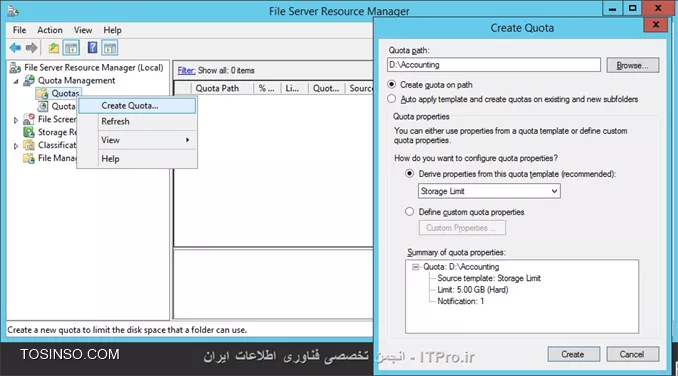The width and height of the screenshot is (678, 376).
Task: Open the View menu in menu bar
Action: 83,30
